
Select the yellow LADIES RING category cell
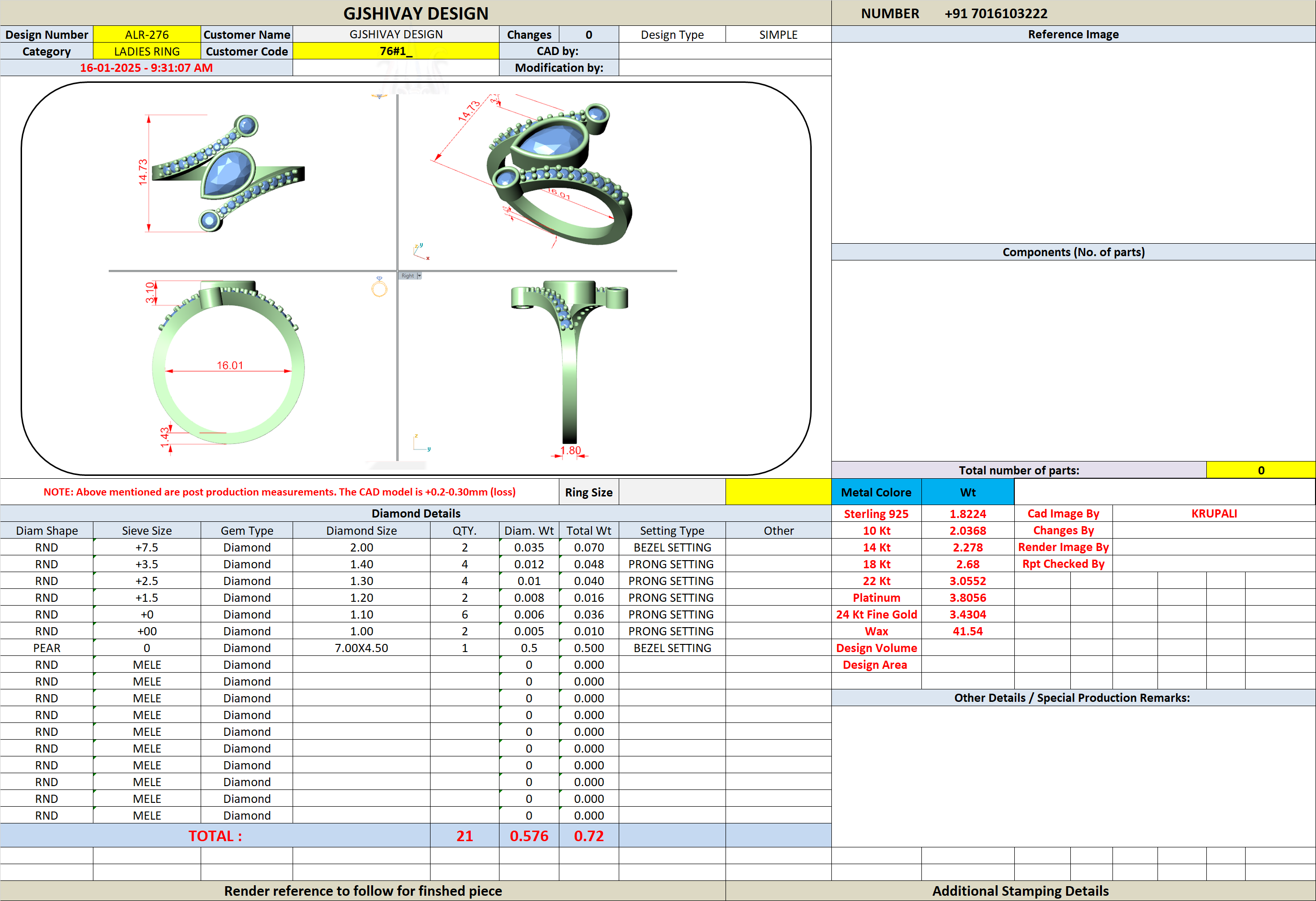[x=147, y=52]
